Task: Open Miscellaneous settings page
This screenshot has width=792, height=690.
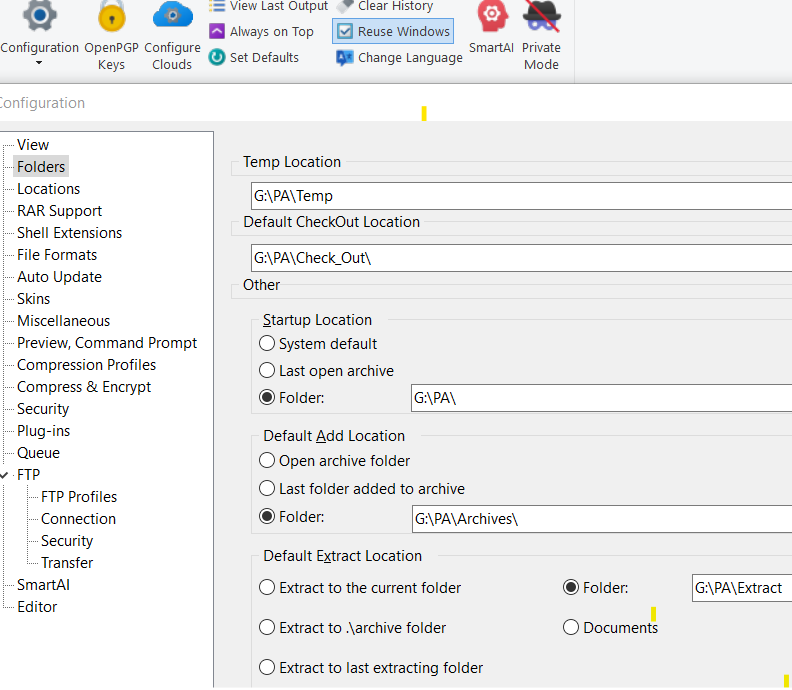Action: (x=63, y=321)
